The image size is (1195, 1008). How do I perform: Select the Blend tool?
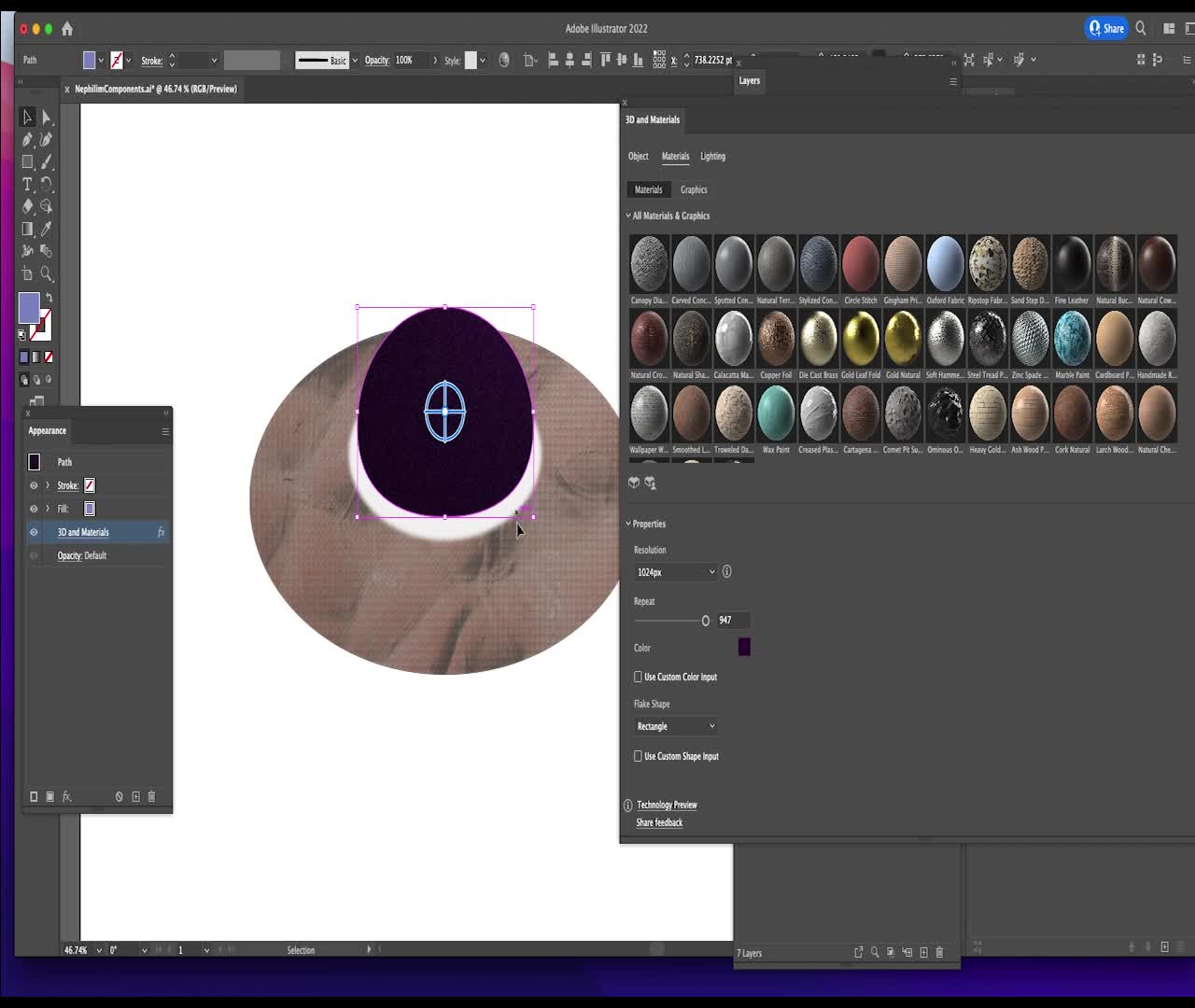[x=47, y=251]
